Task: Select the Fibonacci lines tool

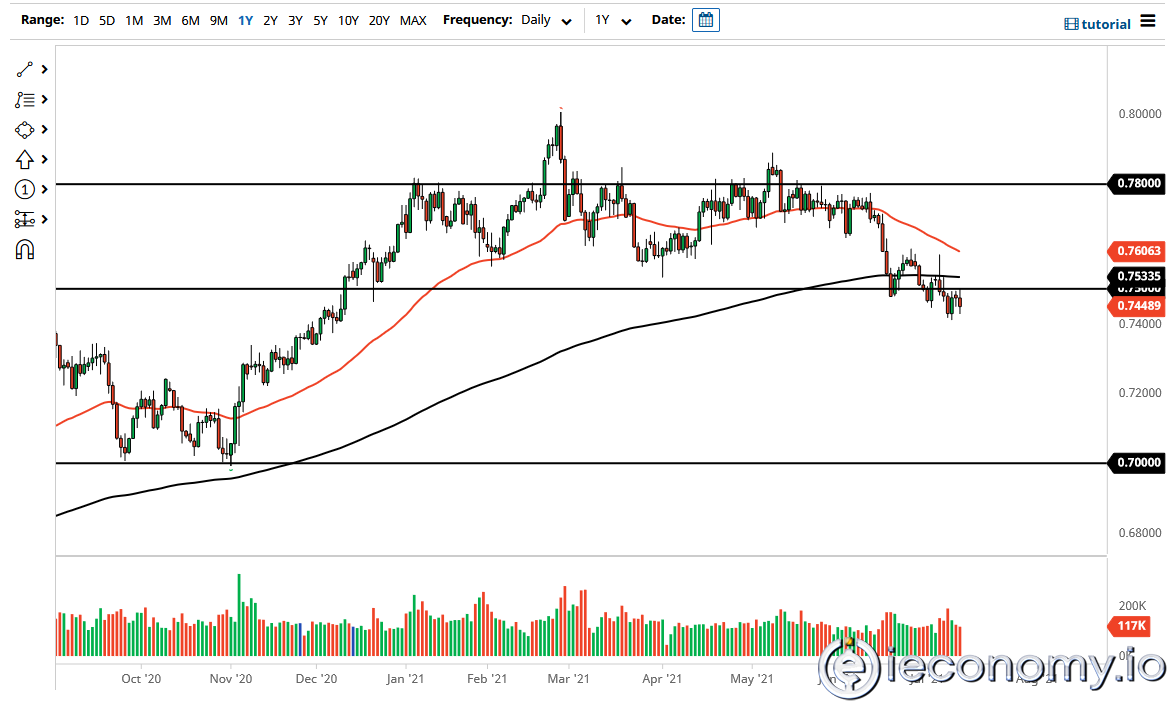Action: [x=25, y=99]
